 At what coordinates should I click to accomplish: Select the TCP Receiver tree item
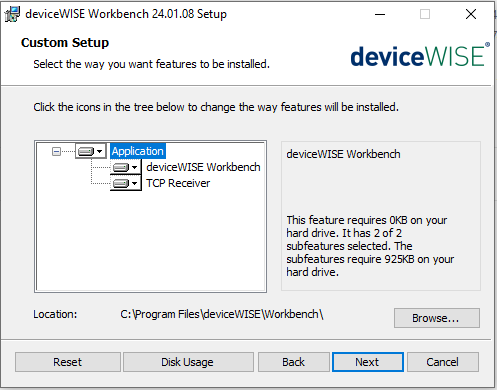pos(178,183)
